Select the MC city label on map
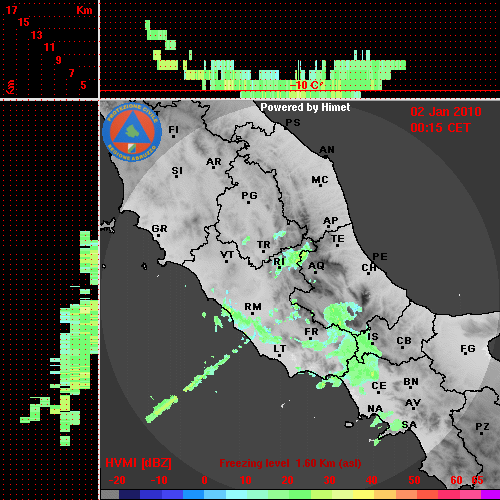 (320, 180)
